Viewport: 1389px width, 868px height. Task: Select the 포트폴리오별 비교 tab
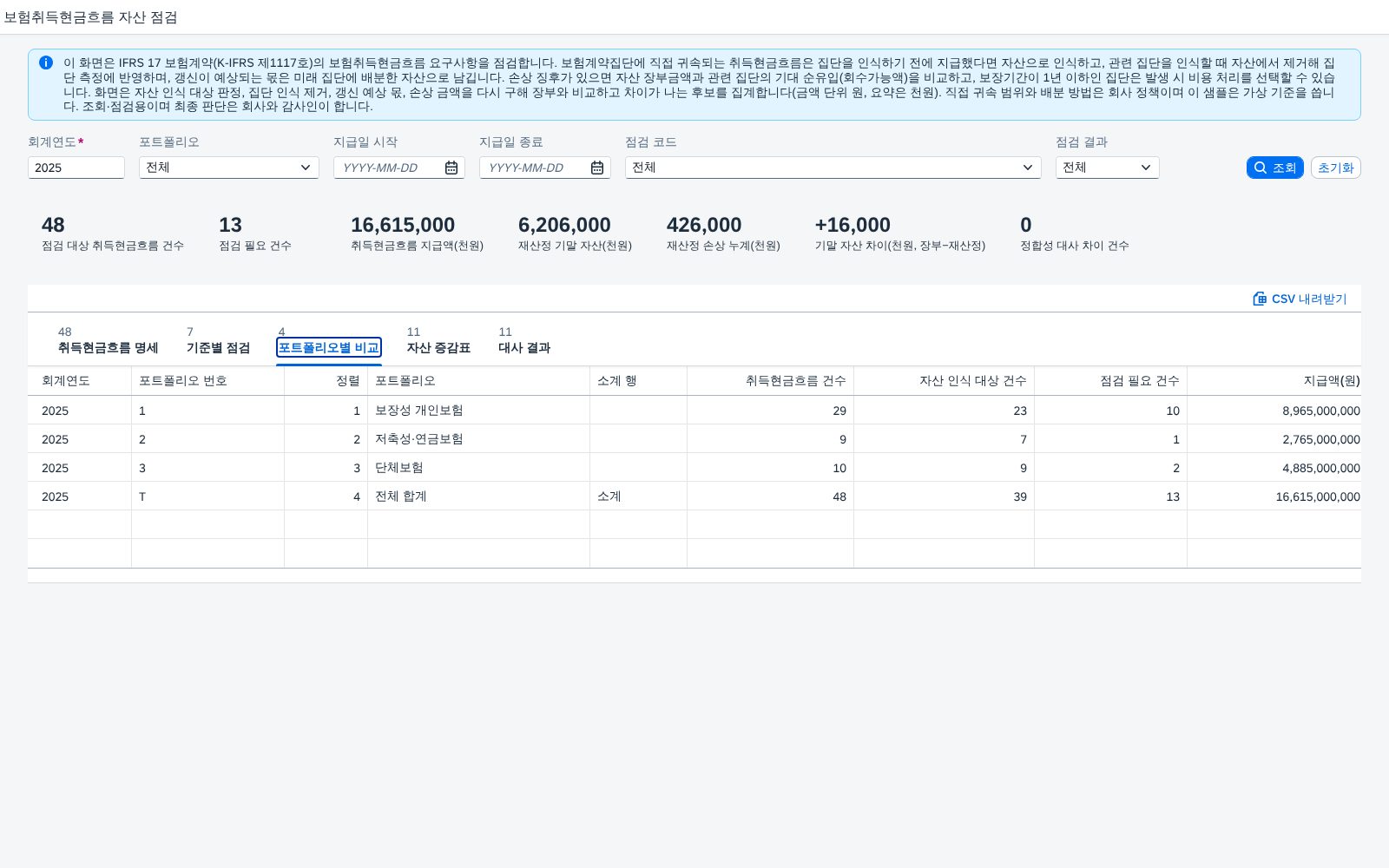click(329, 347)
